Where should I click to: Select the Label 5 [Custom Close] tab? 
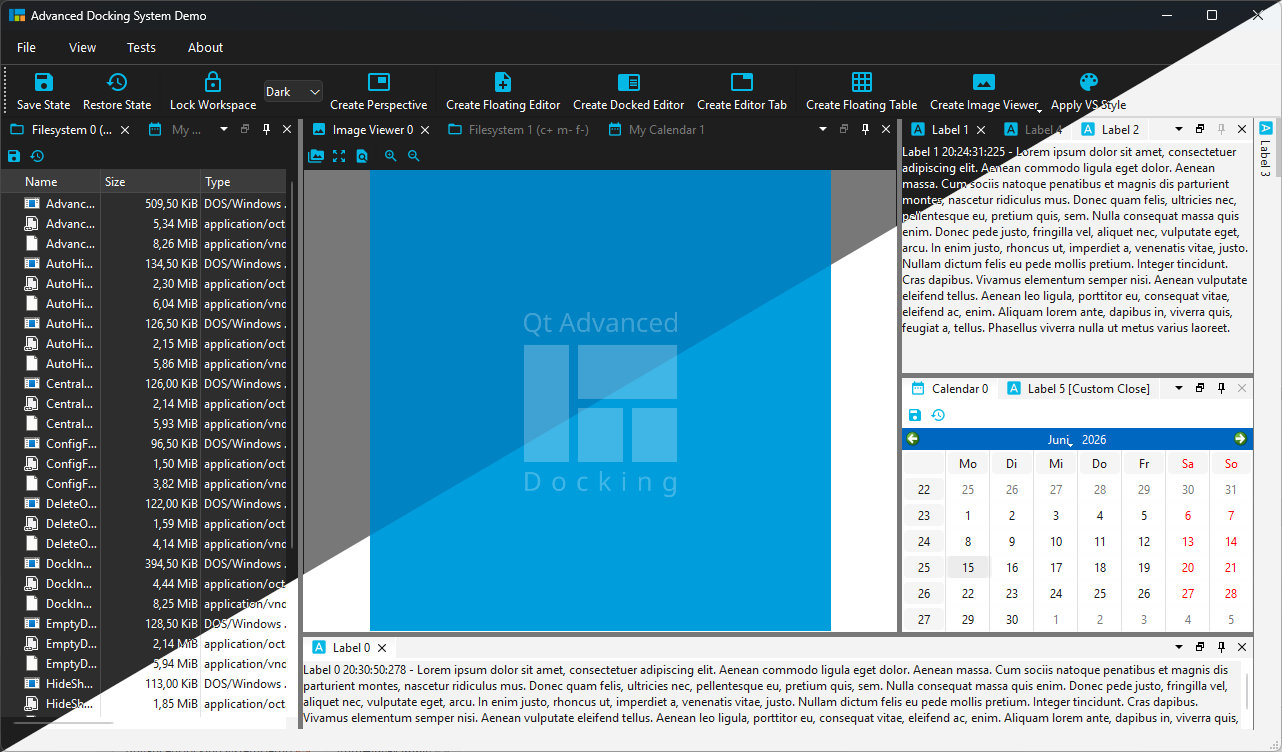pos(1079,389)
